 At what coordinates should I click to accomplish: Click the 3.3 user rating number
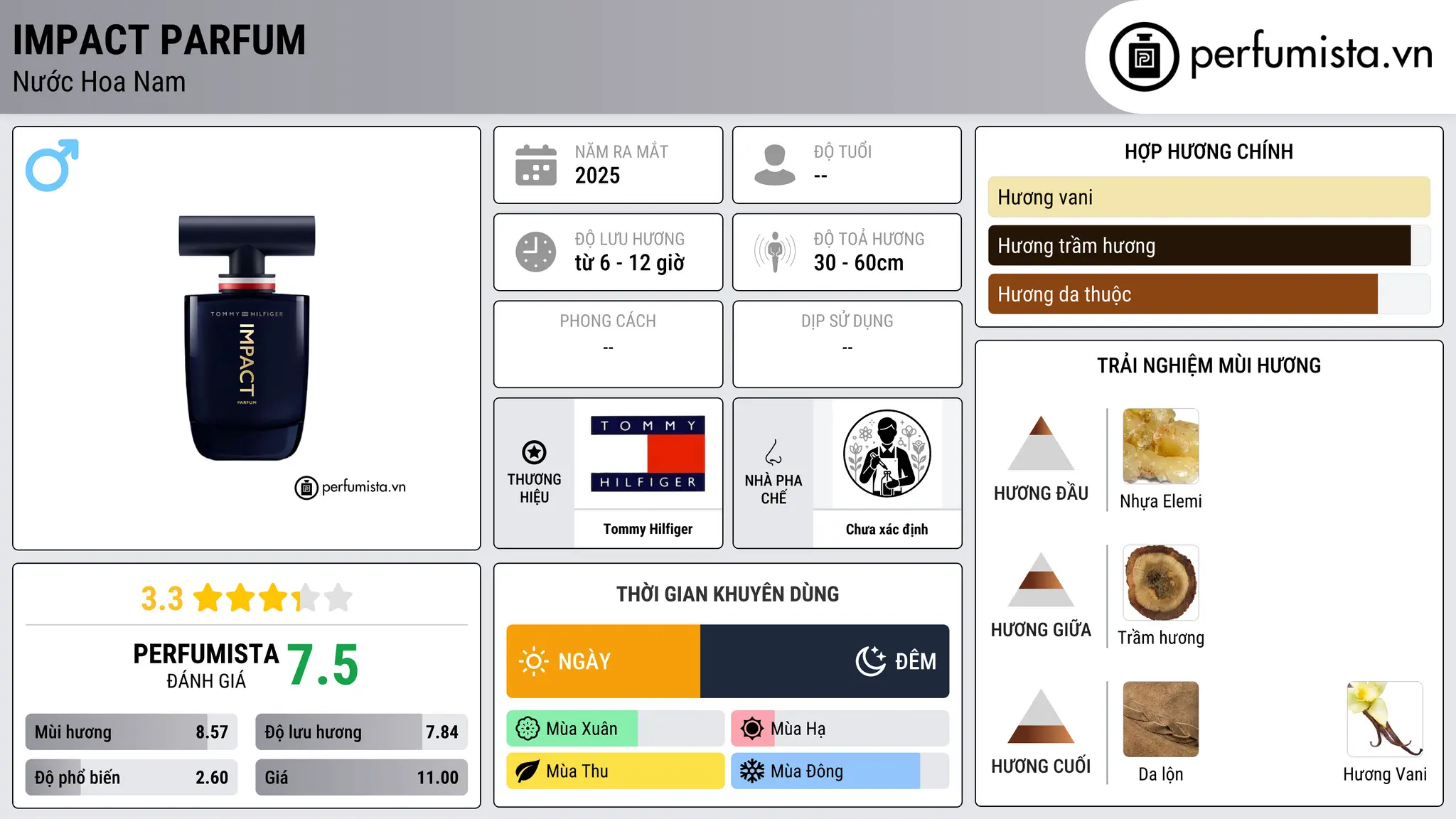pos(162,599)
